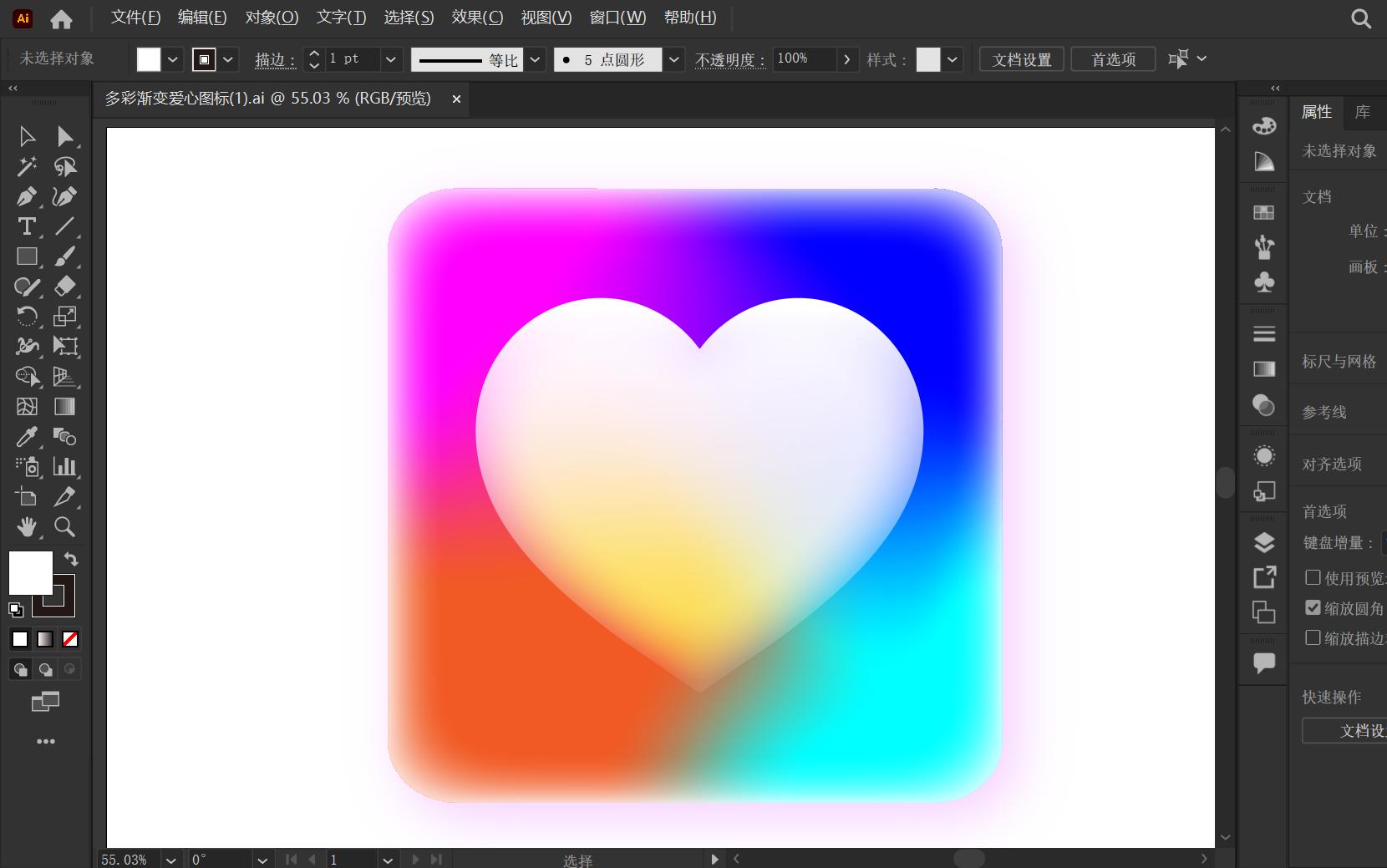Viewport: 1387px width, 868px height.
Task: Select the 多彩渐变爱心图标(1).ai document tab
Action: point(267,99)
